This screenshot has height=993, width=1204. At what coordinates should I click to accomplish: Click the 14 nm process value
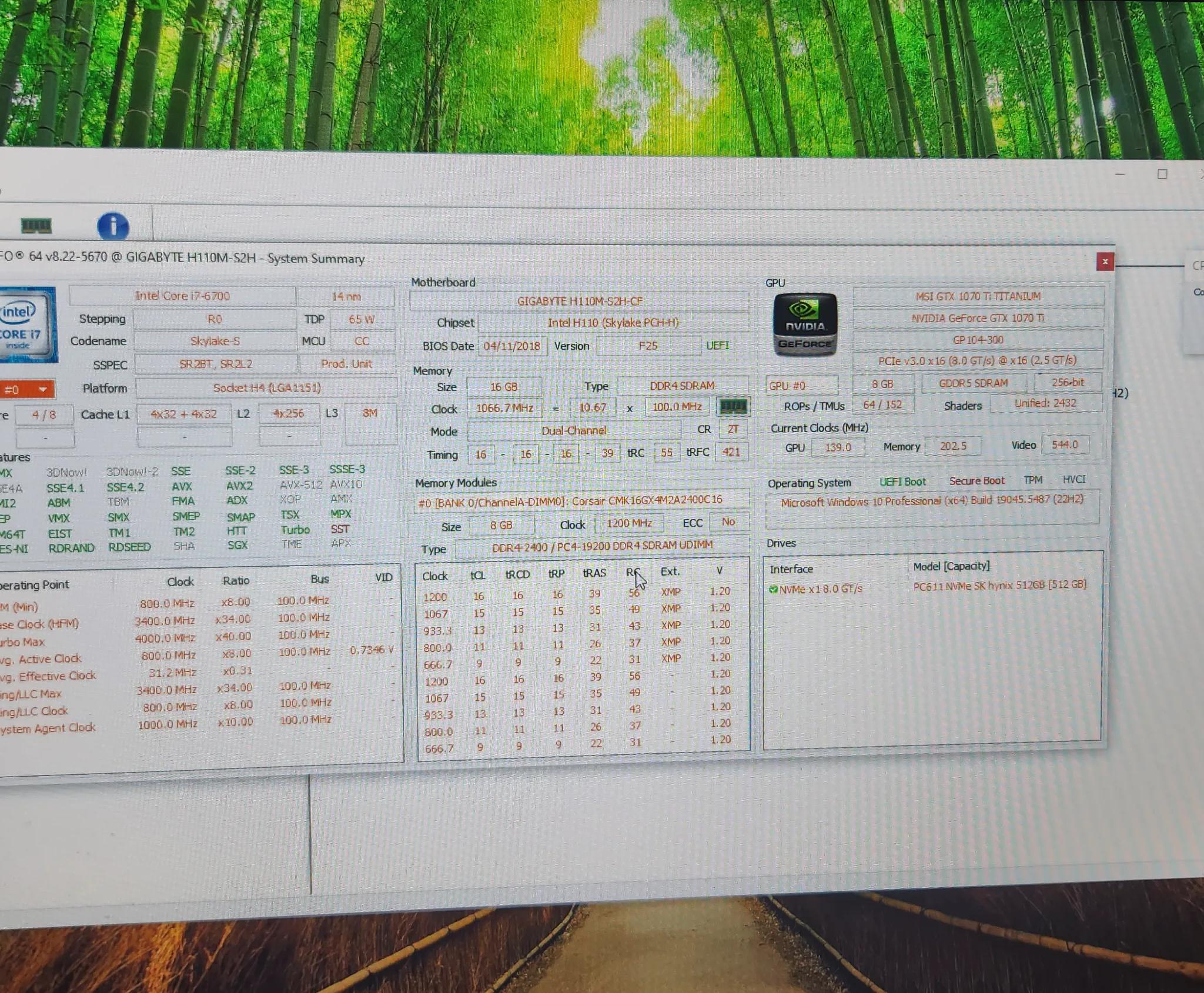[x=346, y=296]
